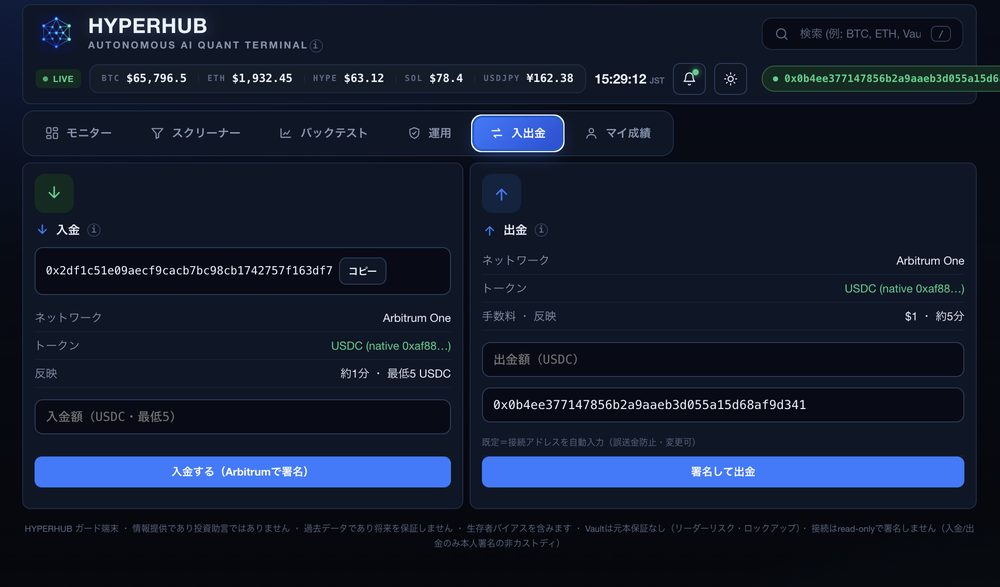The image size is (1000, 587).
Task: Open info icon next to 出金 heading
Action: (x=541, y=230)
